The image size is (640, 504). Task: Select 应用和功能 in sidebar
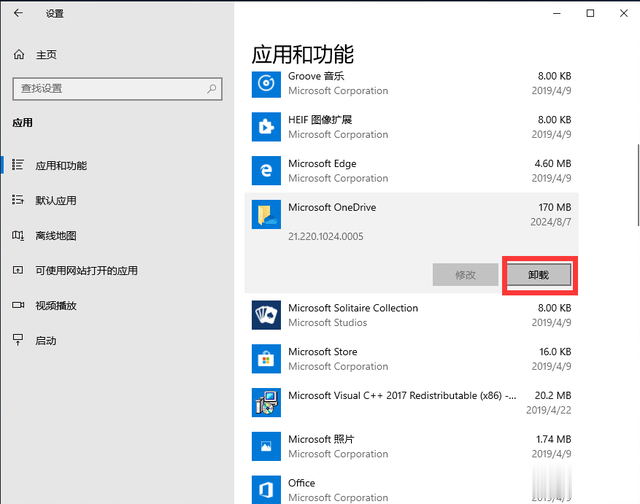click(61, 165)
